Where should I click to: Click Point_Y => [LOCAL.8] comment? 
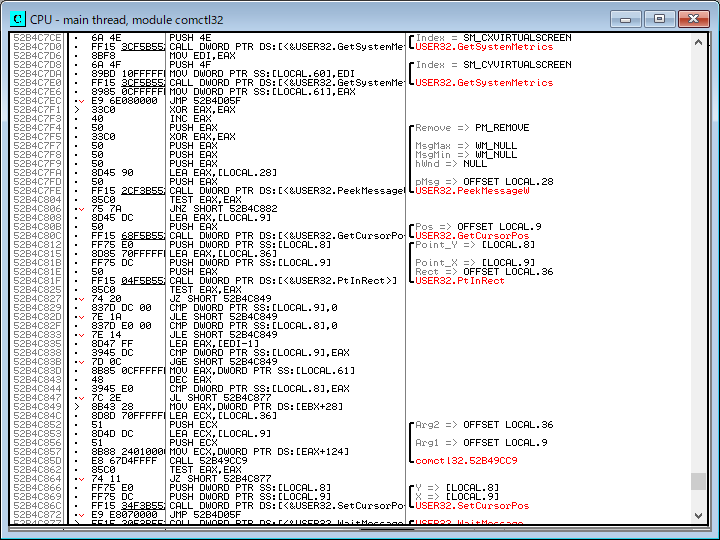tap(475, 245)
